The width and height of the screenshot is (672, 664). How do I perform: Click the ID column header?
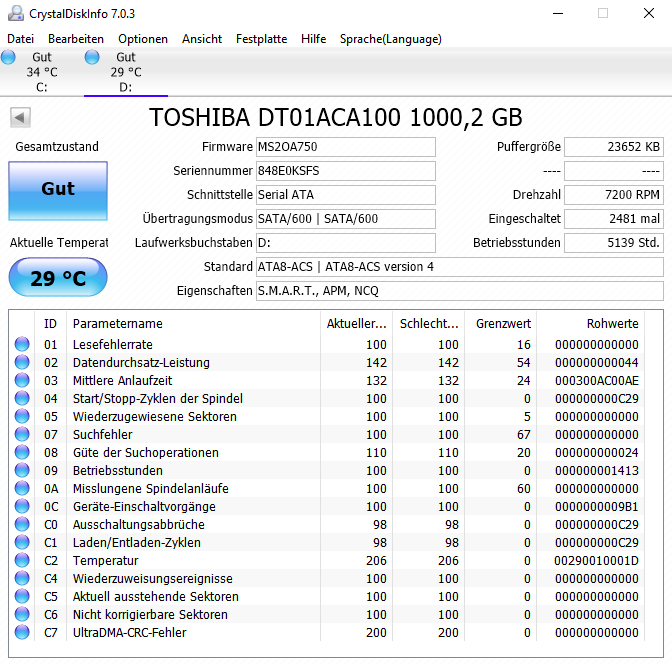51,324
